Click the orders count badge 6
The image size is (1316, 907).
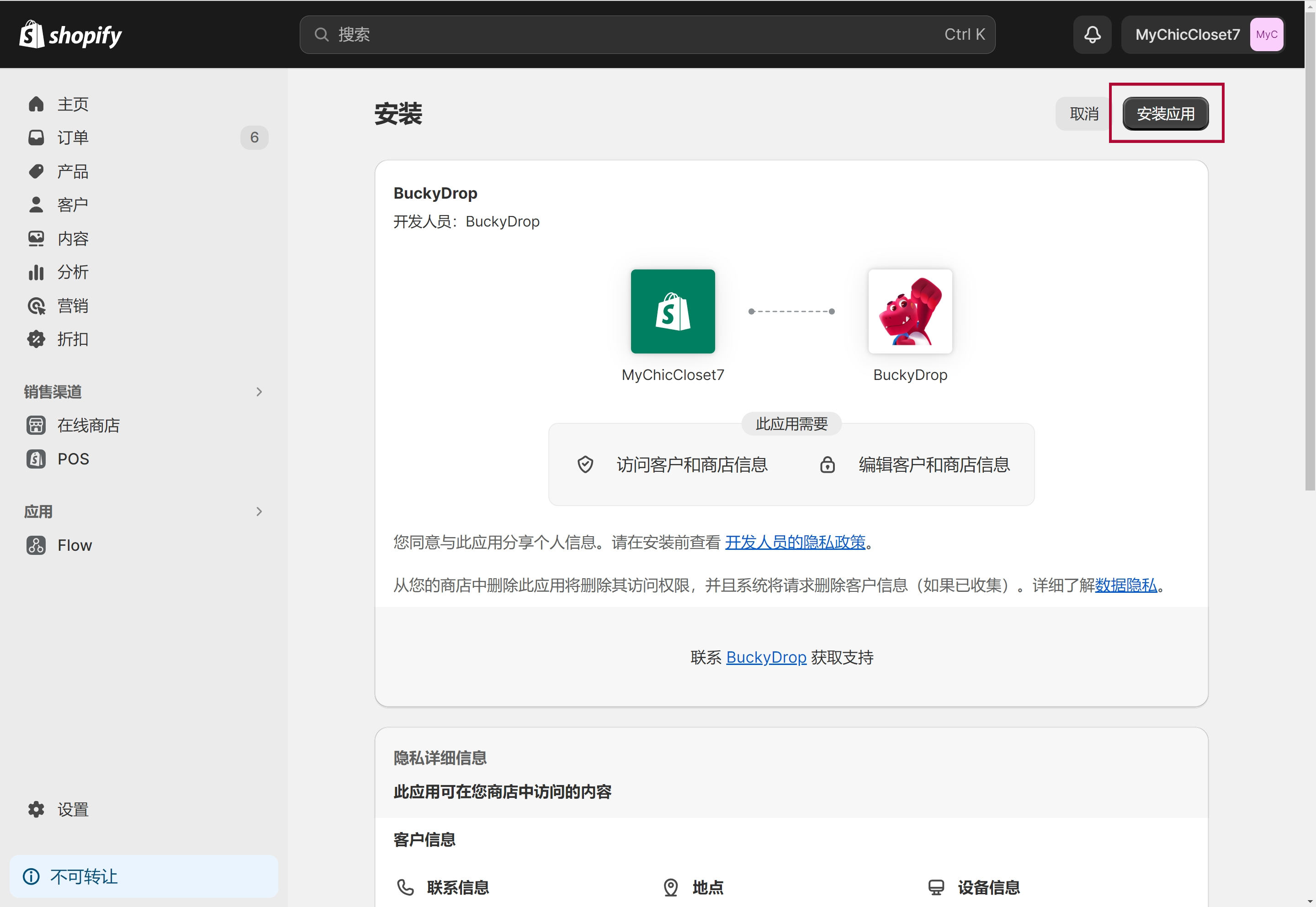pos(254,137)
